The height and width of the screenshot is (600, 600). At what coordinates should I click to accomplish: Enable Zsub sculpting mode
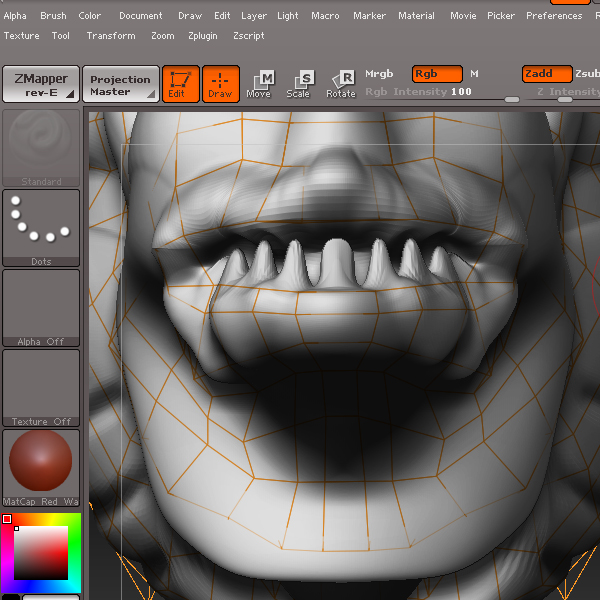[587, 73]
